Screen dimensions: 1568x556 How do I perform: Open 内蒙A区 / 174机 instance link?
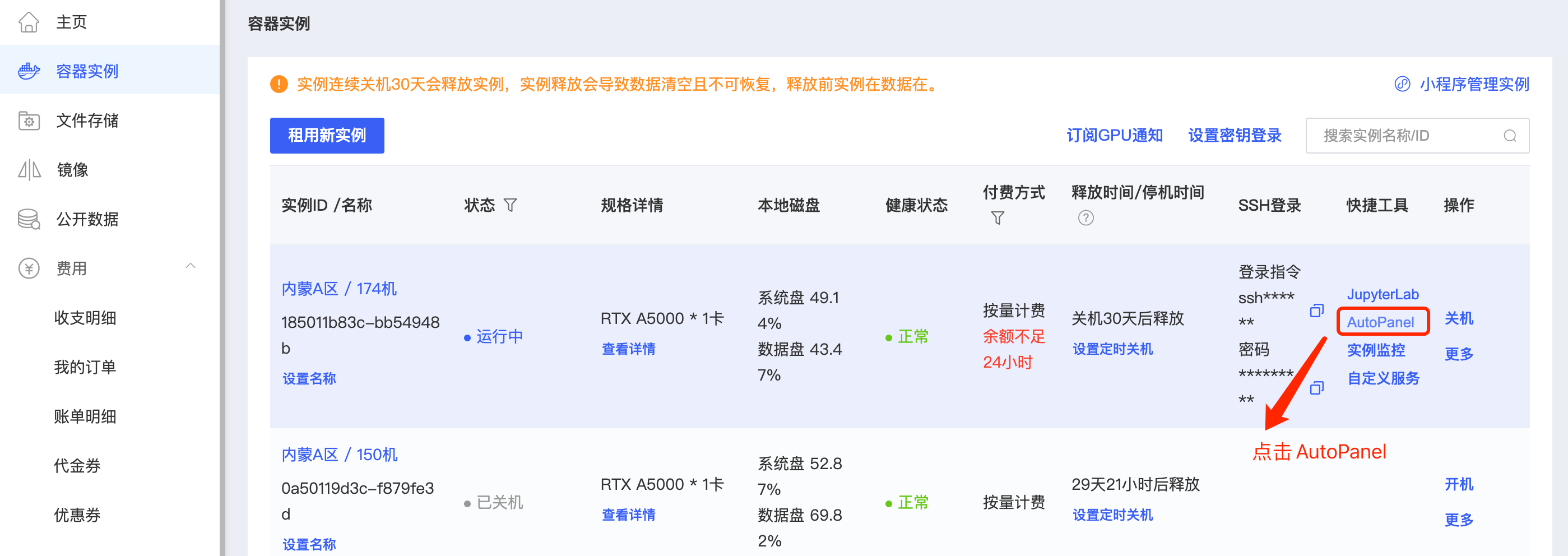(338, 289)
